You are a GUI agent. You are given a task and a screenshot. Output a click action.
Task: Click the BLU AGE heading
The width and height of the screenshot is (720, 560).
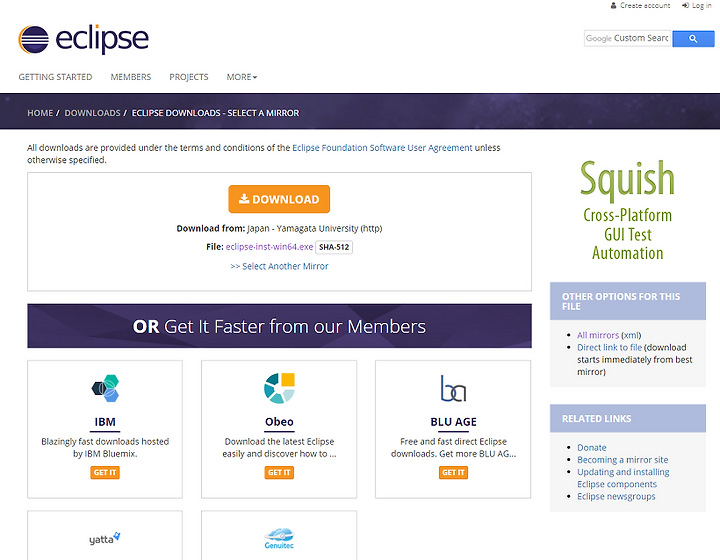pyautogui.click(x=453, y=422)
